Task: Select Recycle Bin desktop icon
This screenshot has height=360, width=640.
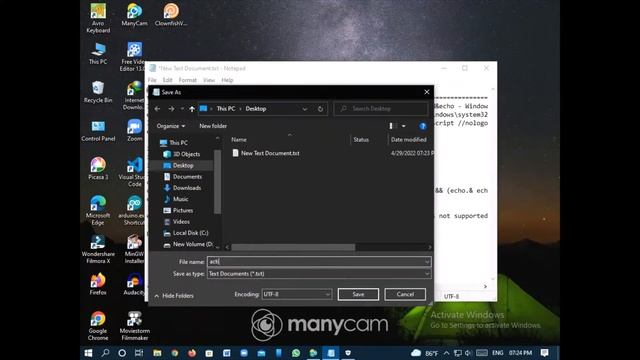Action: coord(98,92)
